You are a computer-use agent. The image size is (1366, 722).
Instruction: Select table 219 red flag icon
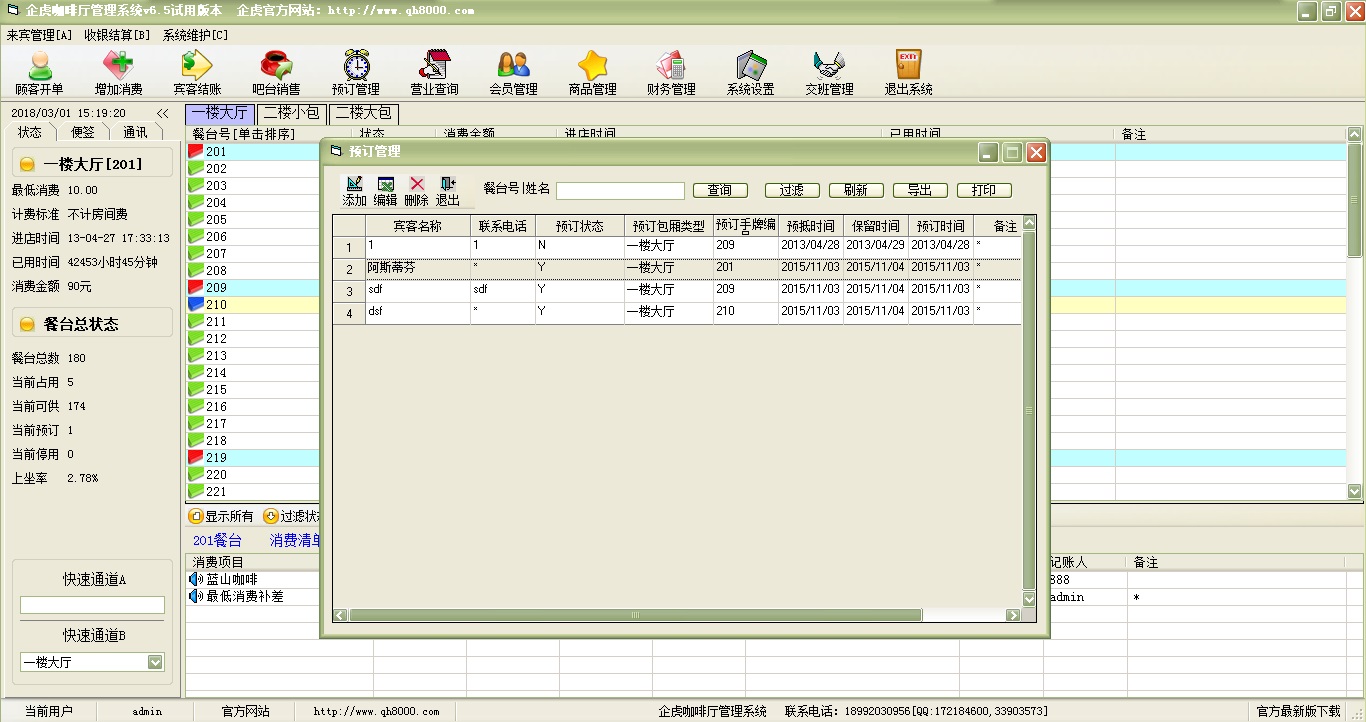pos(196,457)
